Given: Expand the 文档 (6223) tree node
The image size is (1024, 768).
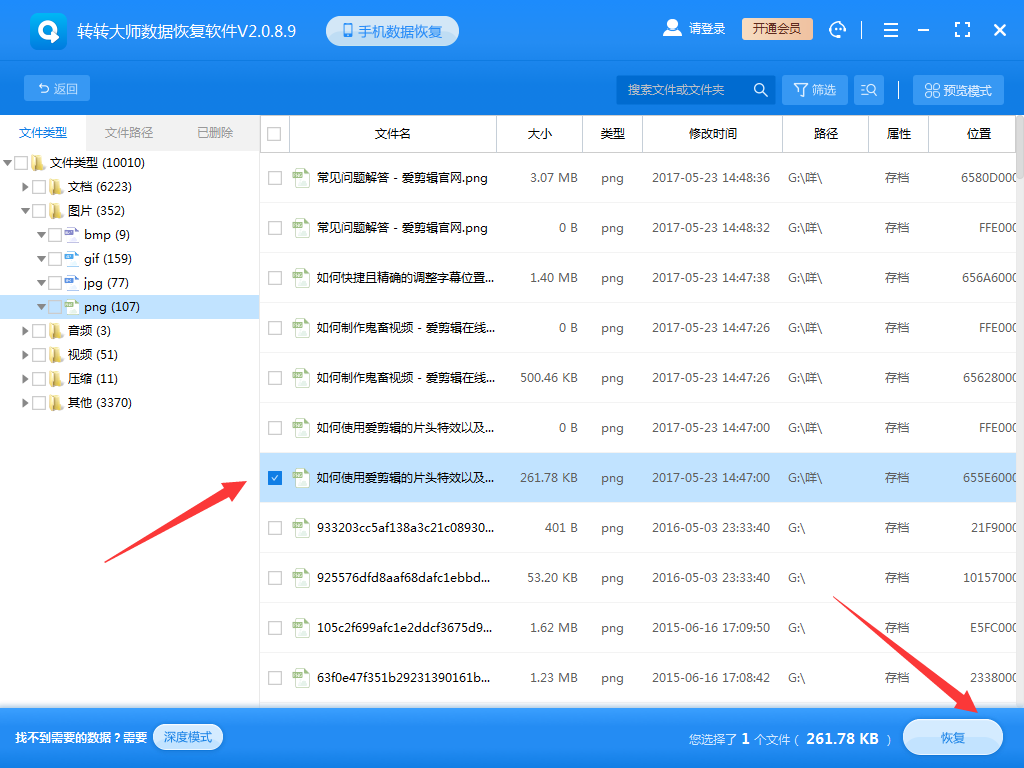Looking at the screenshot, I should pyautogui.click(x=25, y=187).
